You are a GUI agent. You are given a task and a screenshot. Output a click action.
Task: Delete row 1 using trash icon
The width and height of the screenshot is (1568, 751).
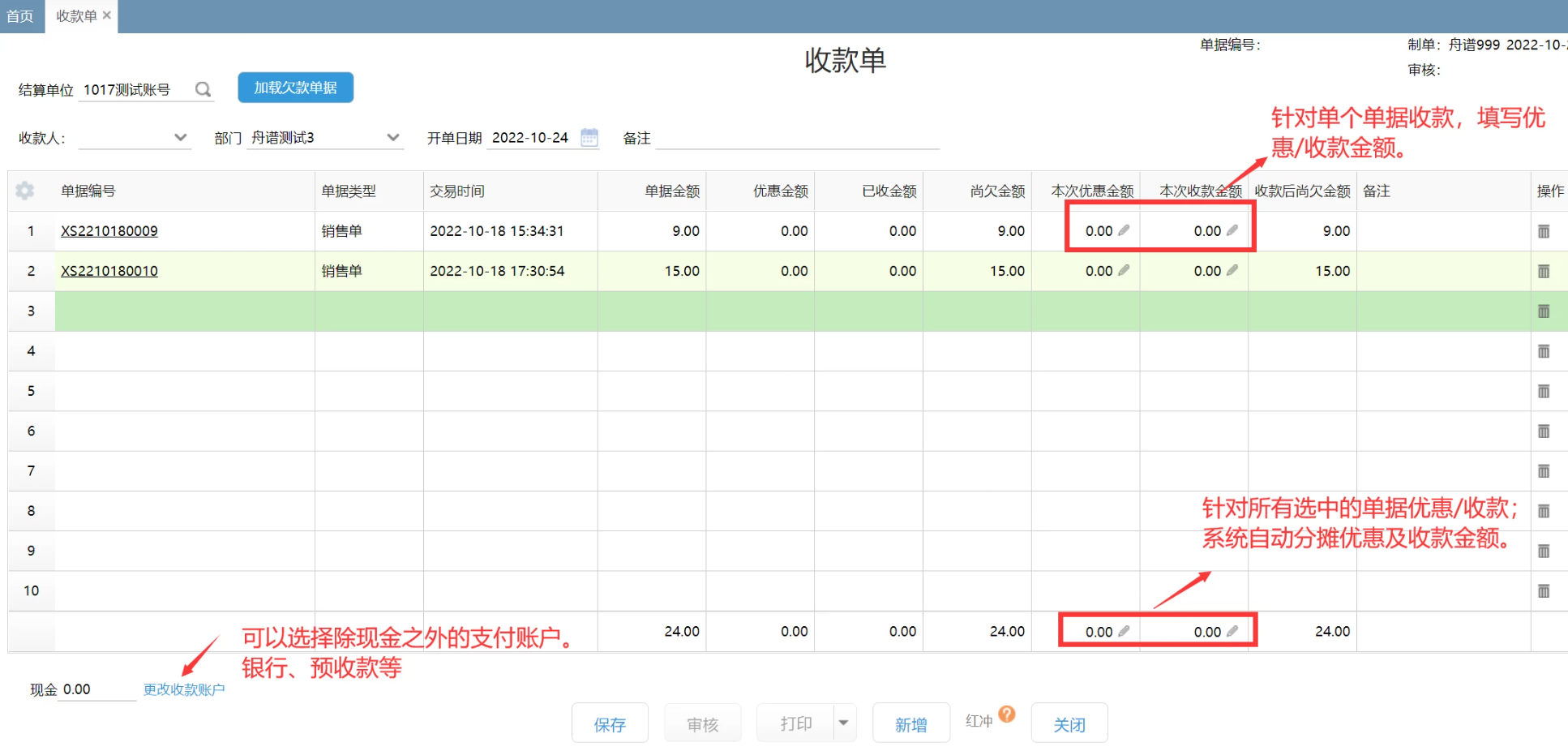(1543, 231)
